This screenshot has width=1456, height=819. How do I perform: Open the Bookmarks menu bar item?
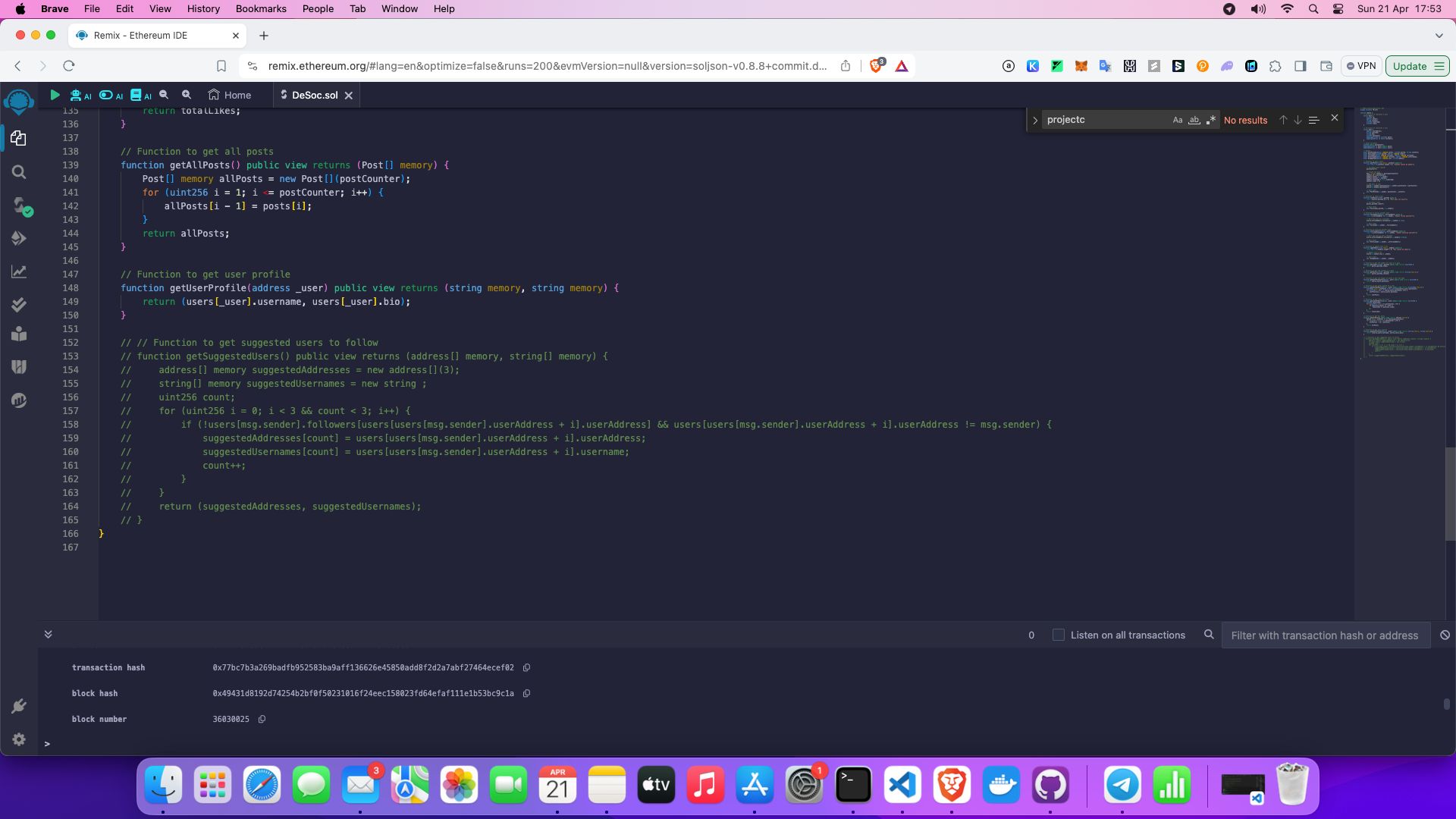(x=262, y=9)
